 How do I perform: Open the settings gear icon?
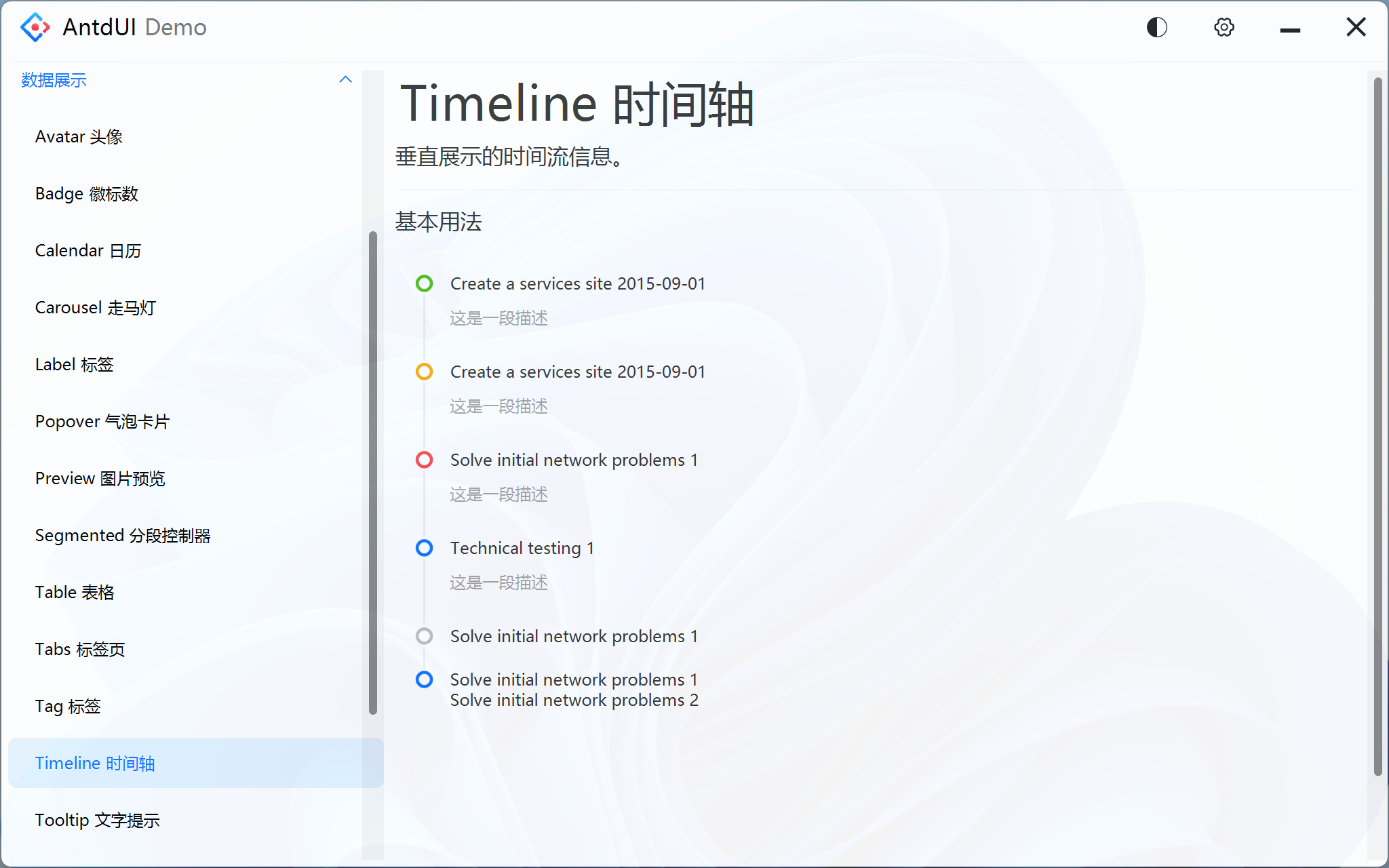1224,27
